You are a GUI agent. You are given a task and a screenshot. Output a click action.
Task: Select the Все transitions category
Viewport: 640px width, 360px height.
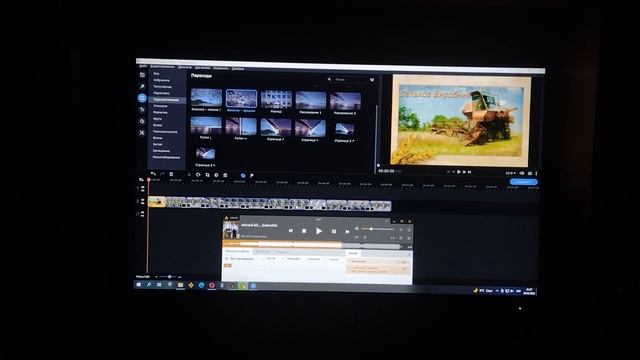(156, 74)
